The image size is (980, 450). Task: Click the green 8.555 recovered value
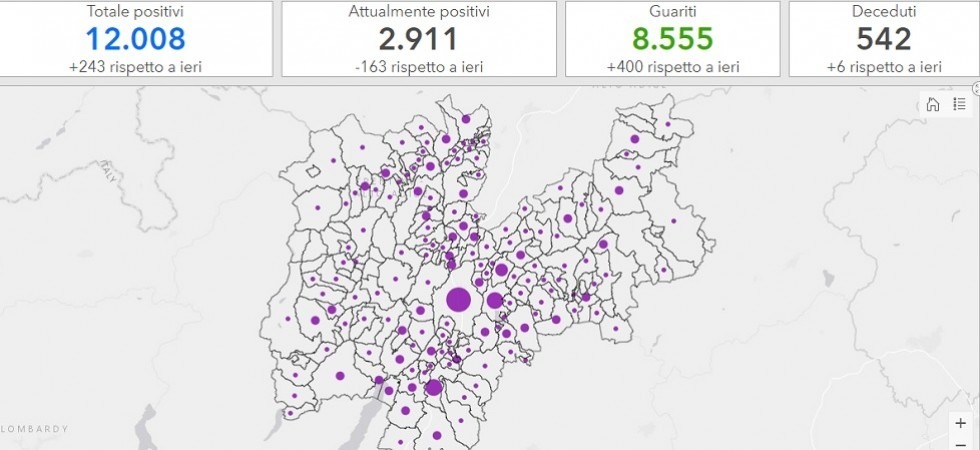coord(672,39)
